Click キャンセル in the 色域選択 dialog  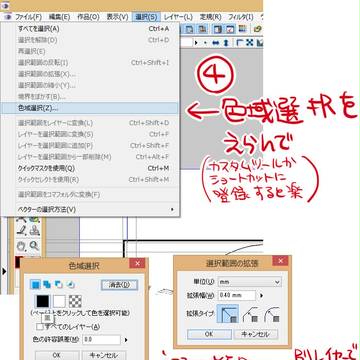tap(104, 355)
